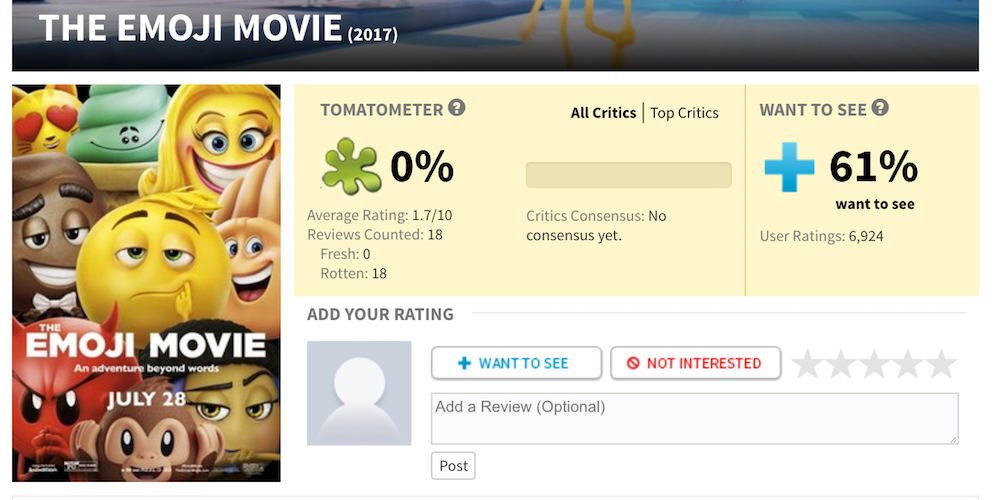Screen dimensions: 1000x500
Task: Rate the movie with the third star
Action: (x=874, y=364)
